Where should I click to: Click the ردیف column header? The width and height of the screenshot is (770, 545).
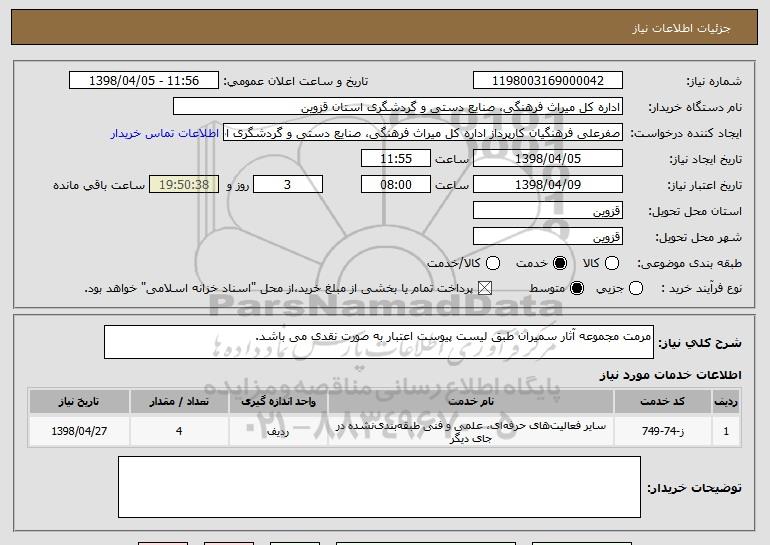point(726,401)
